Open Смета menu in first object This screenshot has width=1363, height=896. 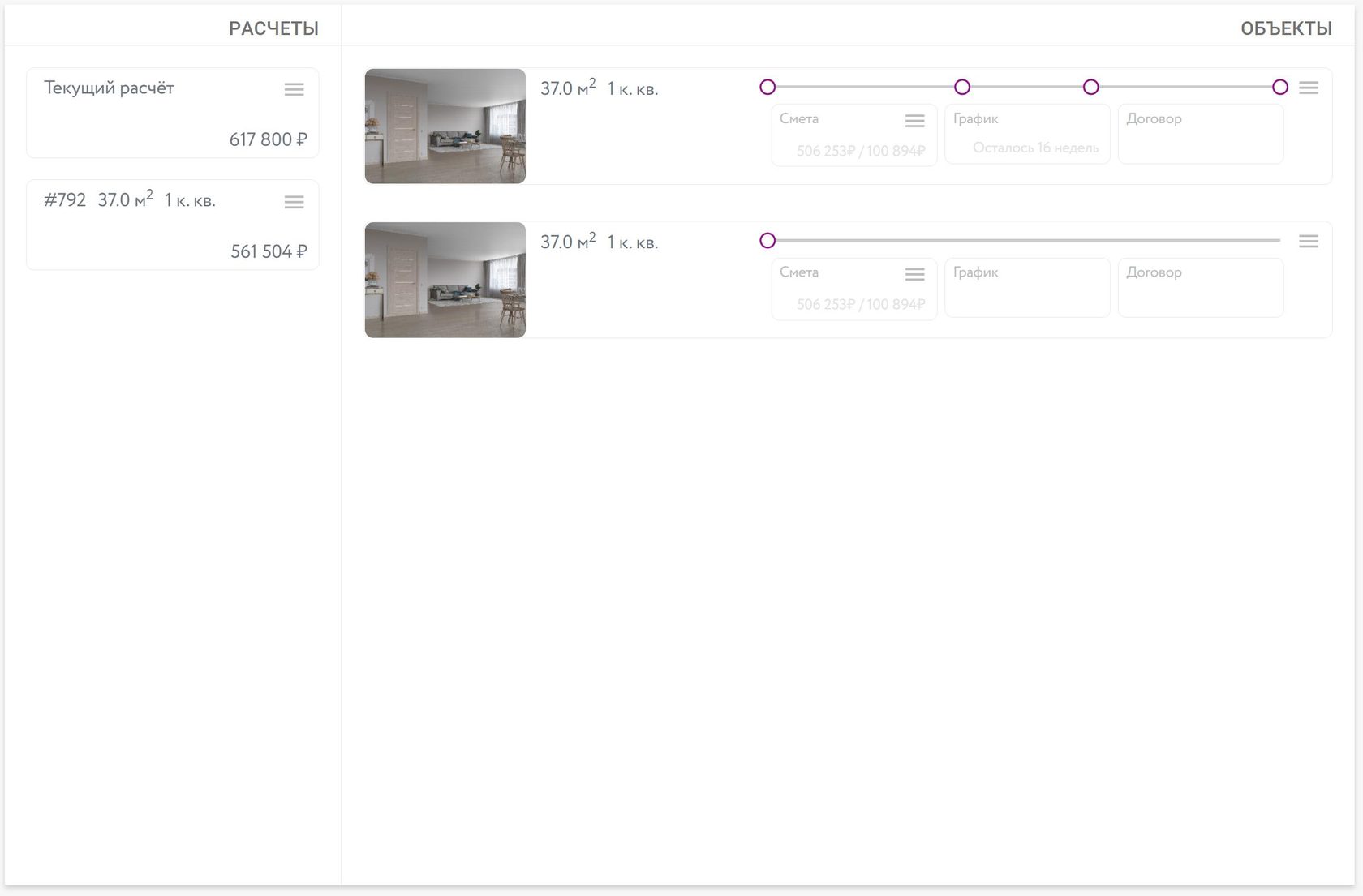click(915, 121)
